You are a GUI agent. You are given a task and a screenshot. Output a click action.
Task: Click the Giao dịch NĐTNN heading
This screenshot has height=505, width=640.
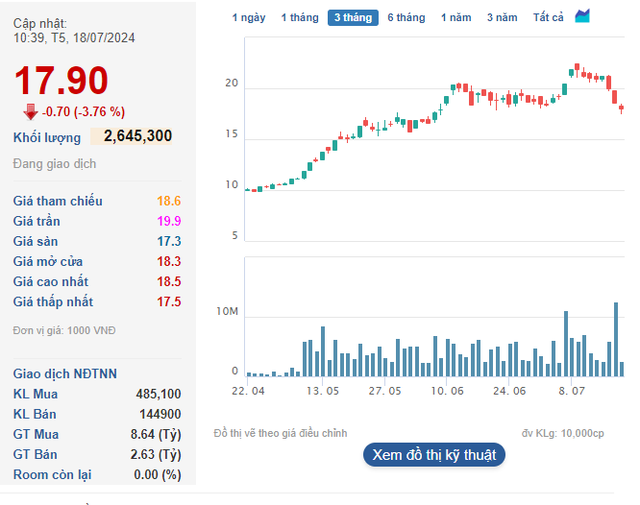[65, 374]
